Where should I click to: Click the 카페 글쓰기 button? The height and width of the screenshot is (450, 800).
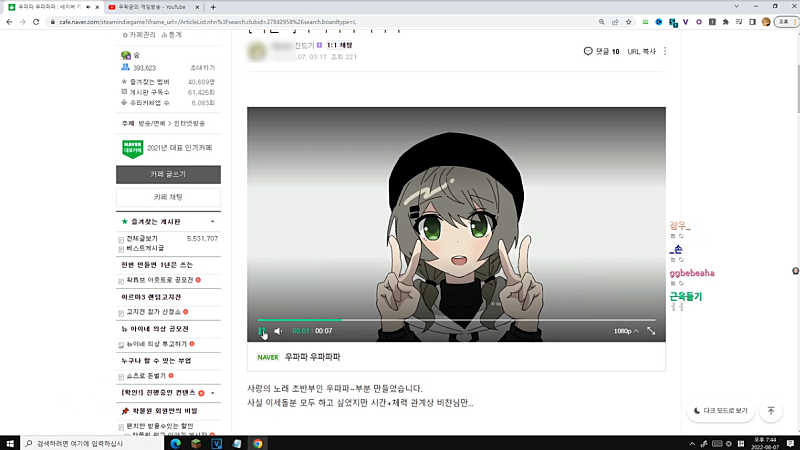(168, 174)
